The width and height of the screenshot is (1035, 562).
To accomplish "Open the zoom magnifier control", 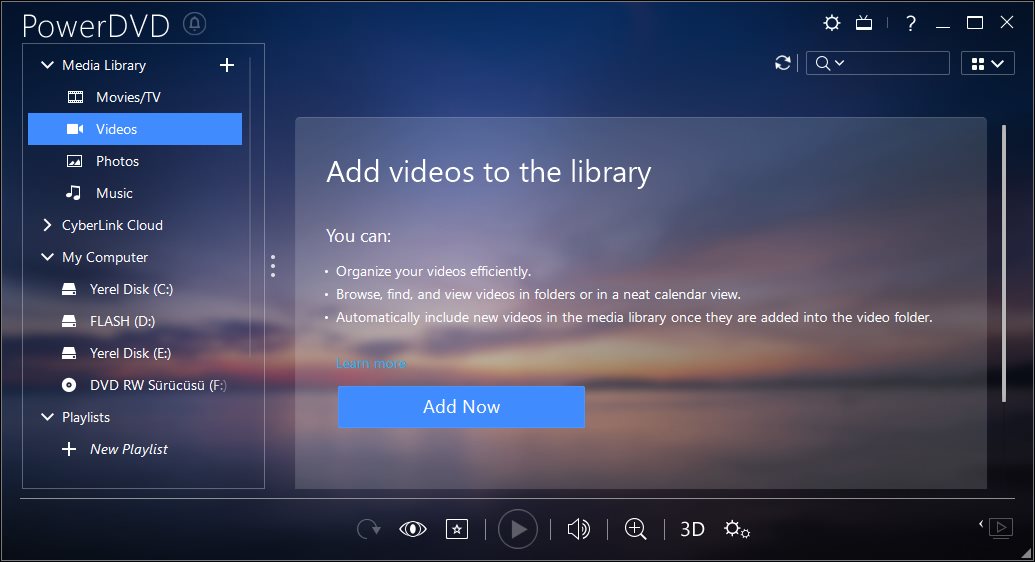I will 636,529.
